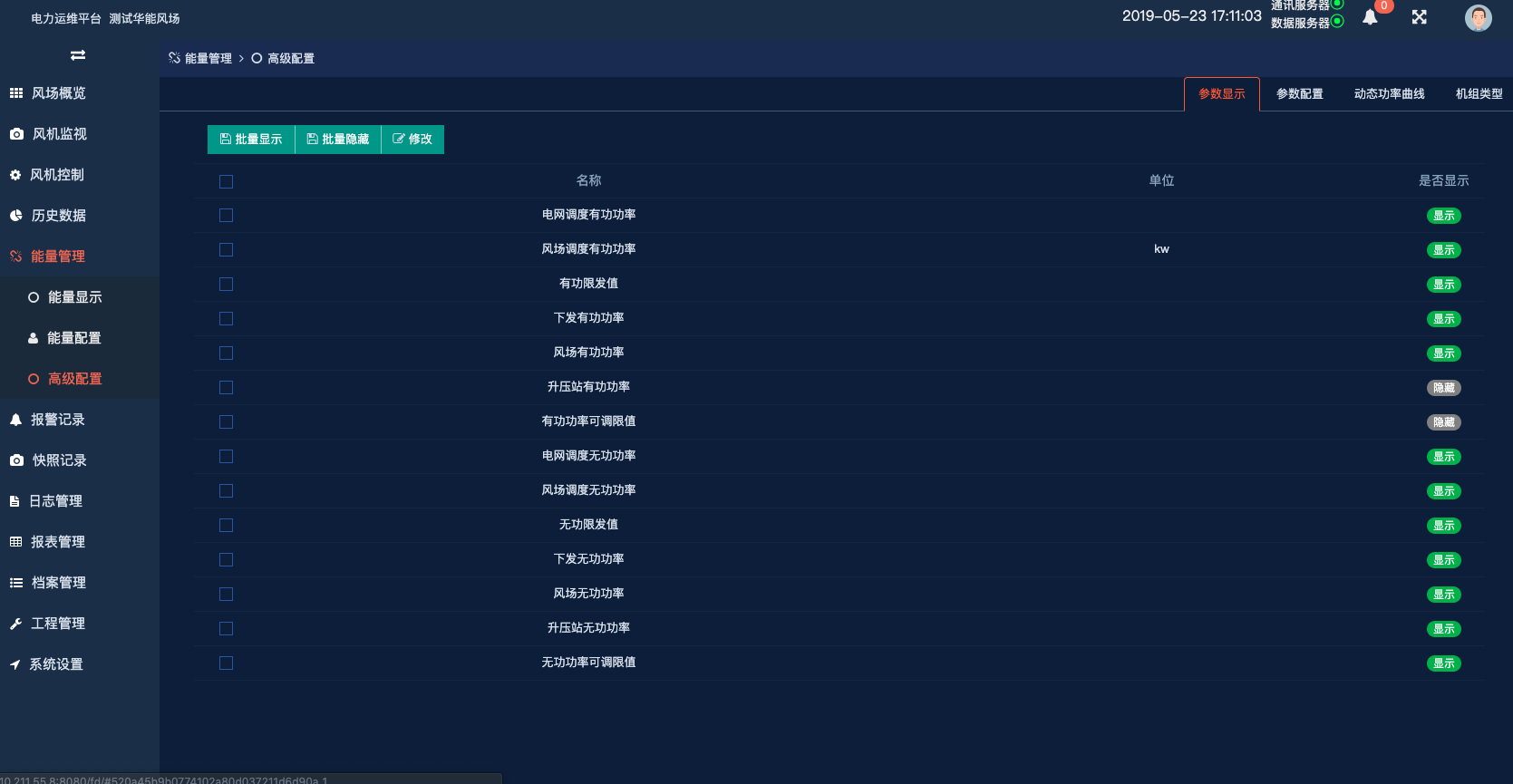Toggle fullscreen with the expand icon
1513x784 pixels.
1420,17
